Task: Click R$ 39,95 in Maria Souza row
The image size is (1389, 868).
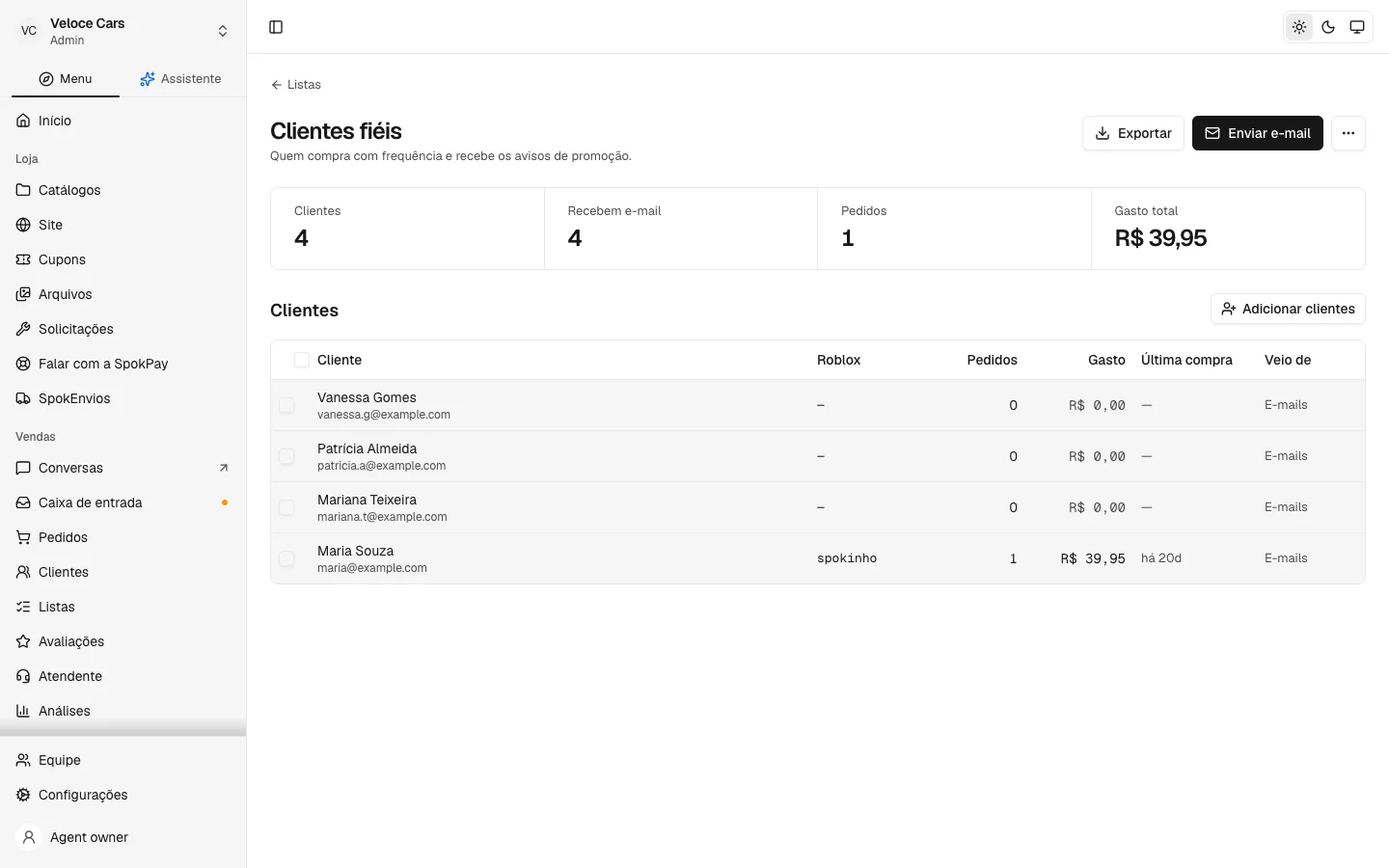Action: [1093, 558]
